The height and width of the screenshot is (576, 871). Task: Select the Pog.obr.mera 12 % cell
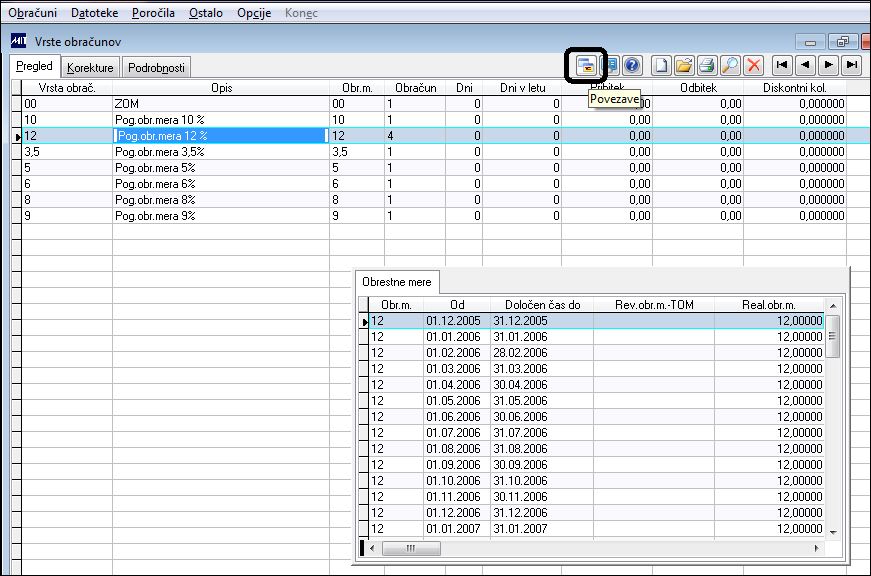(221, 136)
